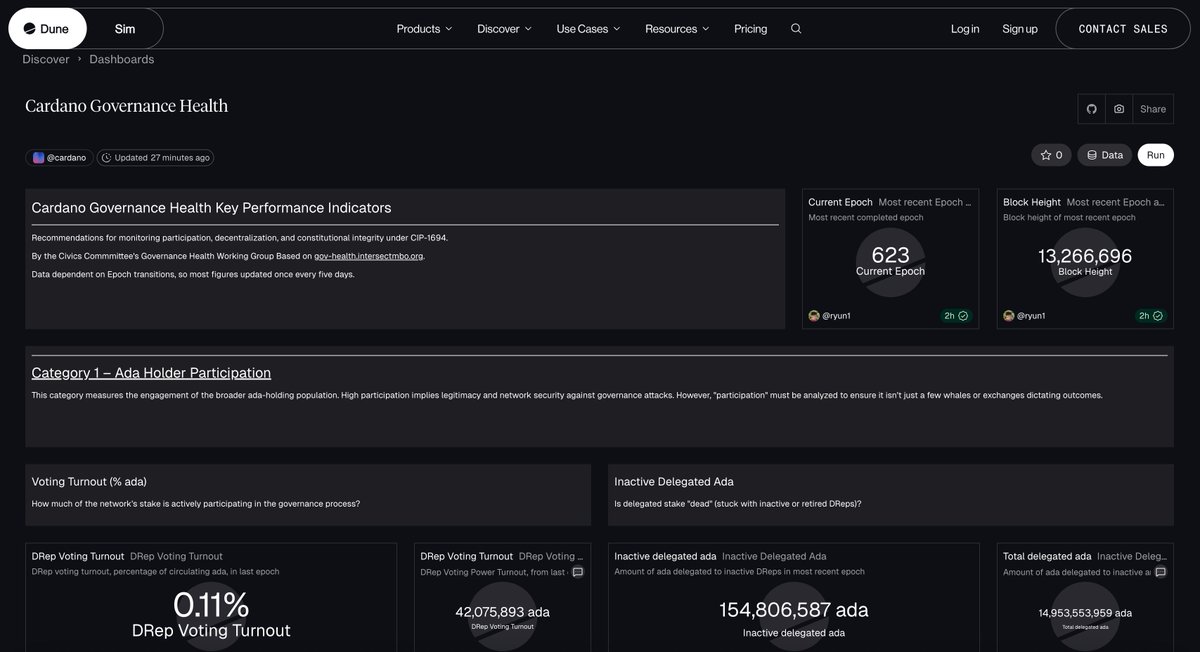The height and width of the screenshot is (652, 1200).
Task: Select the 623 Current Epoch counter
Action: coord(890,255)
